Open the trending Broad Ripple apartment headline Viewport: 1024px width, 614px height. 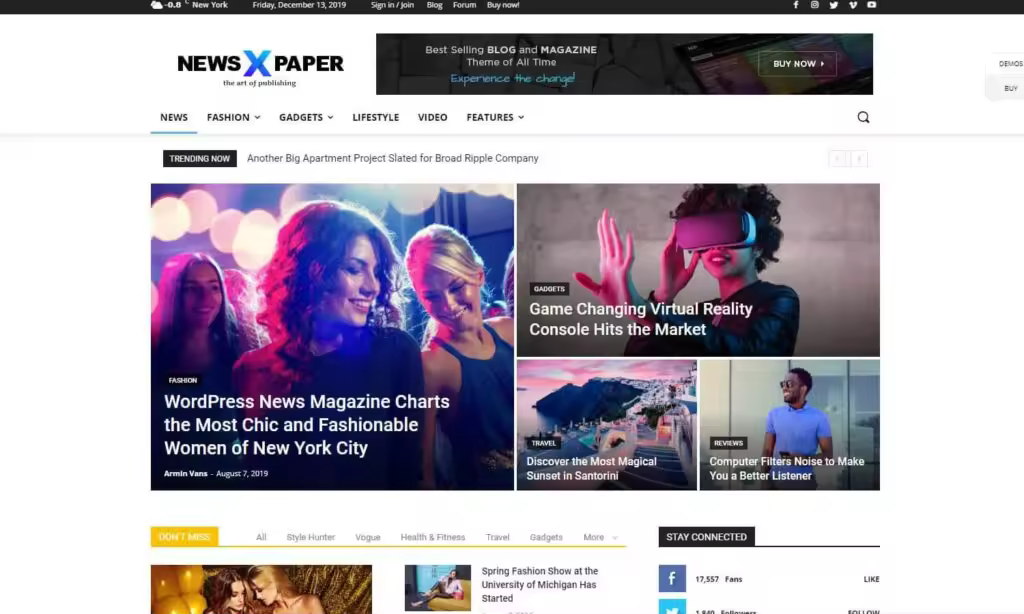[392, 159]
